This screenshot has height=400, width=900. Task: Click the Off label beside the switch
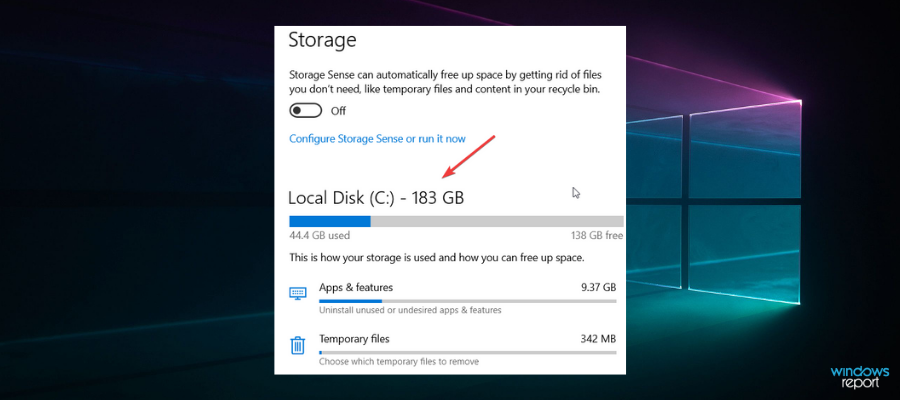(x=338, y=111)
